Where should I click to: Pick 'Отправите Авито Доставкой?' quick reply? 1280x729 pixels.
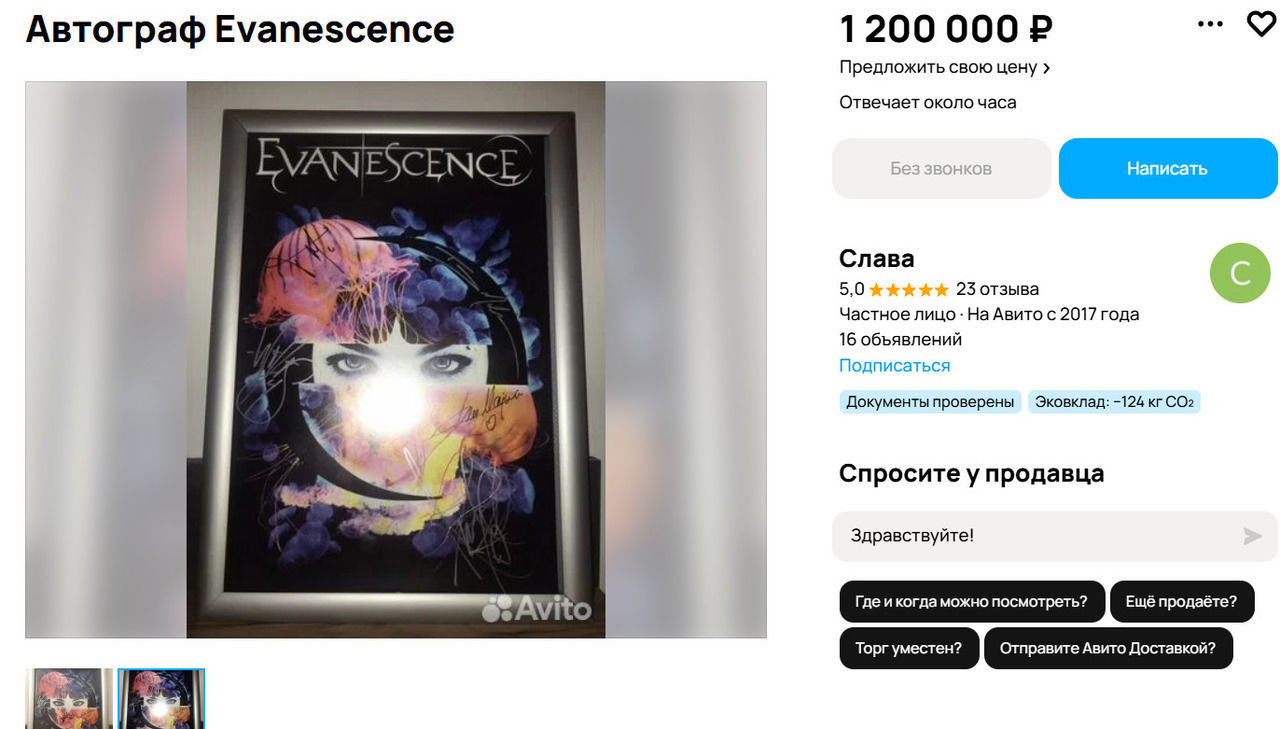[x=1107, y=648]
